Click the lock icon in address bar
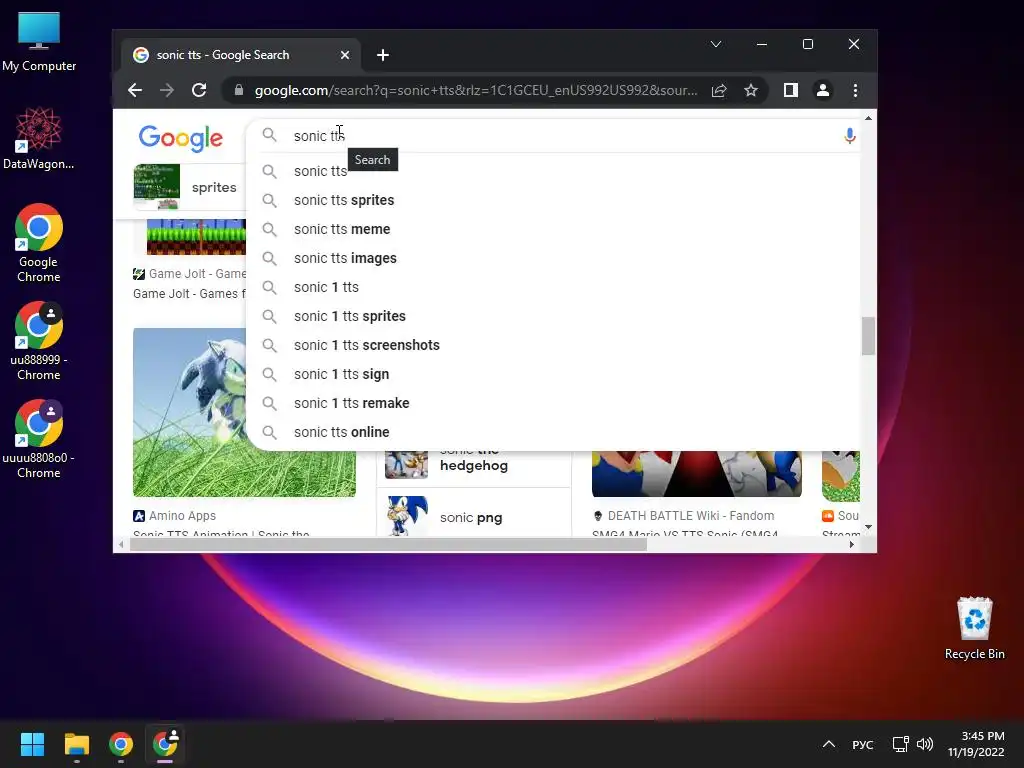The width and height of the screenshot is (1024, 768). (x=239, y=90)
